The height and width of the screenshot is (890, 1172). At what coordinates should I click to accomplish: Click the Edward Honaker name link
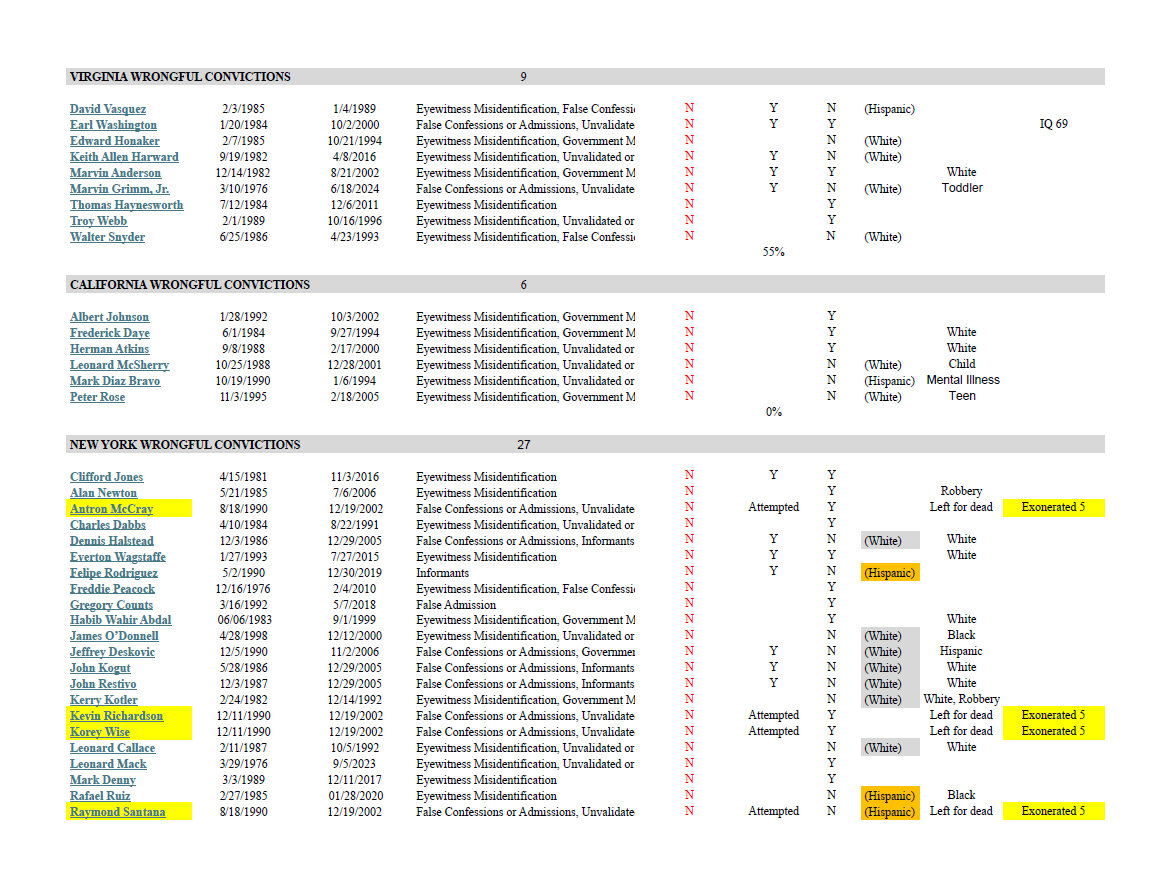click(x=115, y=140)
